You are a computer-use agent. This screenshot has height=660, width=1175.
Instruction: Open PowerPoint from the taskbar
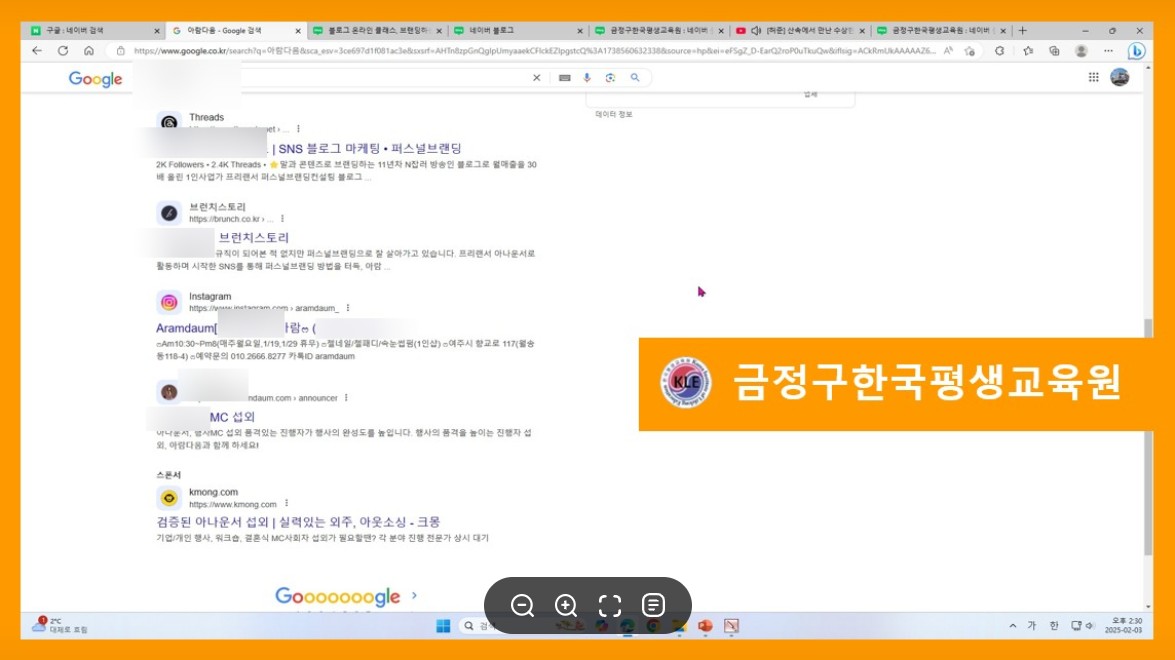(x=705, y=626)
